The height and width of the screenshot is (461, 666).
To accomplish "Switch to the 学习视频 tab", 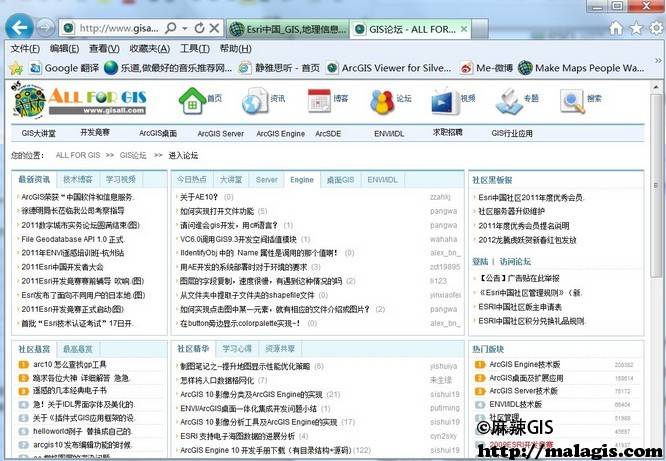I will tap(121, 180).
